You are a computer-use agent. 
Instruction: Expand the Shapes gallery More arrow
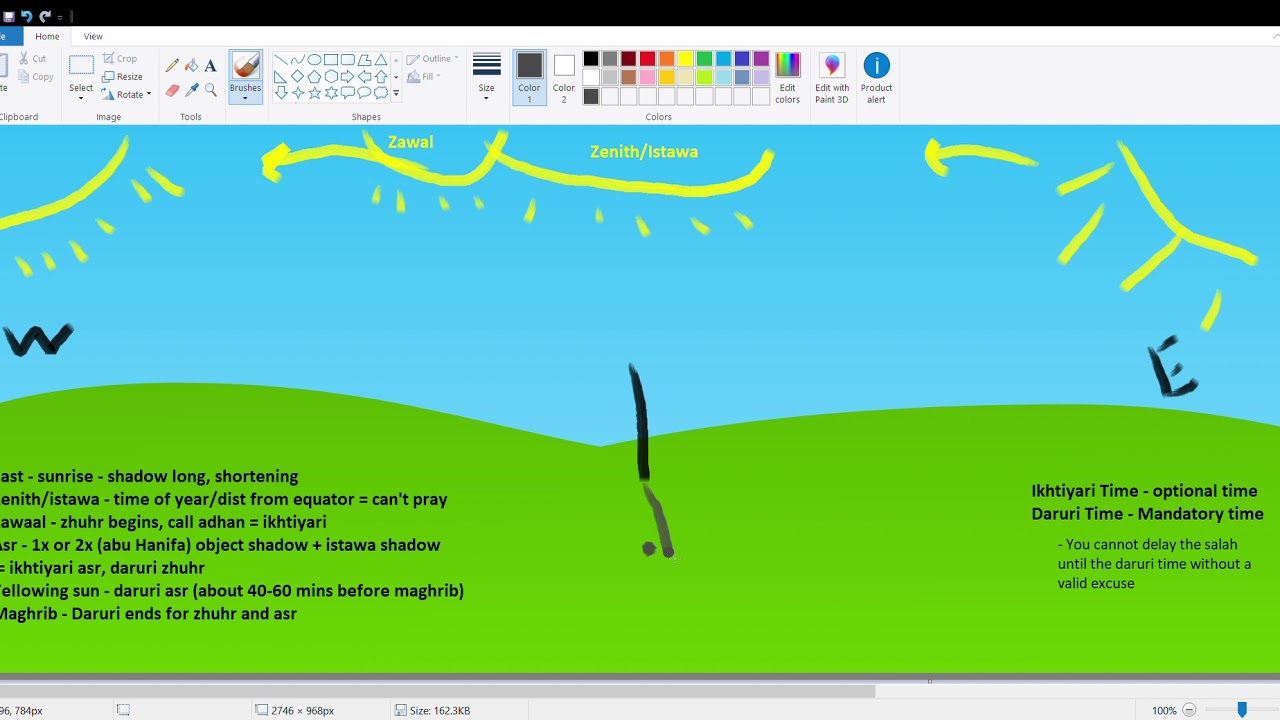pos(396,94)
